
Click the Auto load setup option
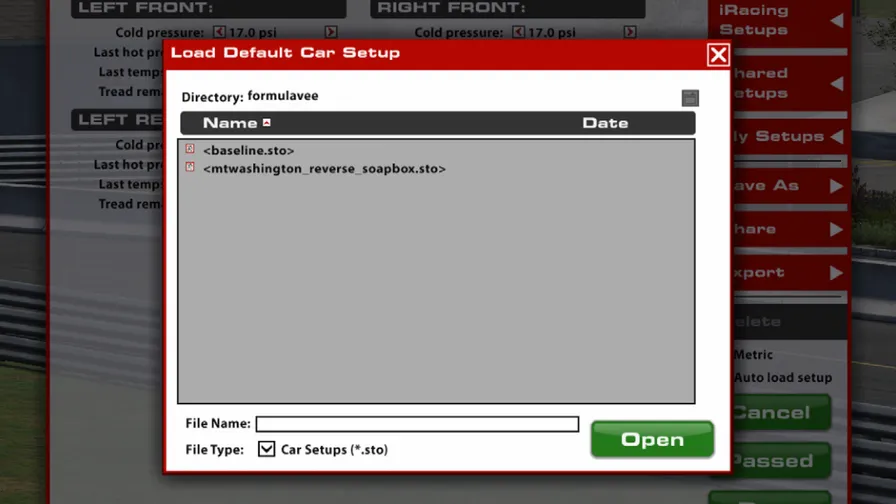click(x=783, y=378)
